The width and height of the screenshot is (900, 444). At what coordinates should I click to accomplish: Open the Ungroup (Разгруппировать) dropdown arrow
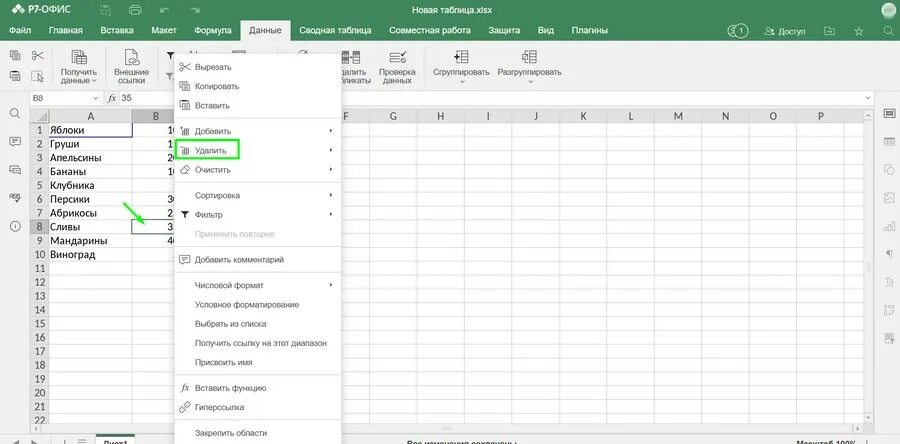point(529,82)
